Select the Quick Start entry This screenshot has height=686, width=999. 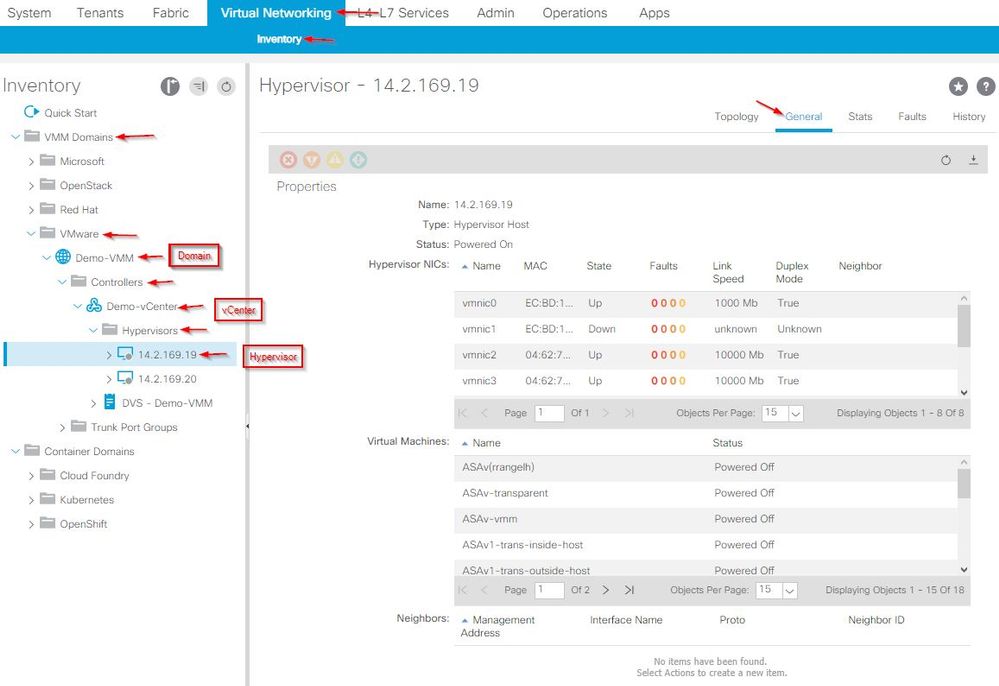(x=71, y=113)
